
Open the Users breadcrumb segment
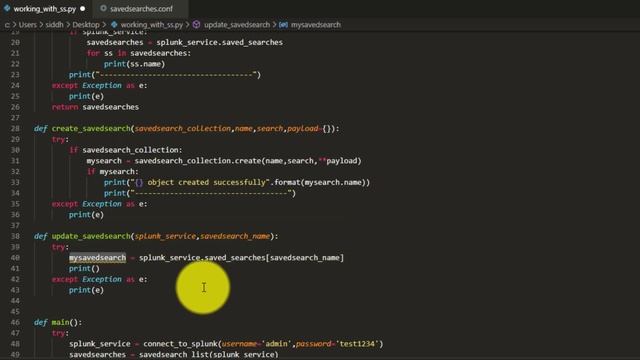click(x=28, y=25)
